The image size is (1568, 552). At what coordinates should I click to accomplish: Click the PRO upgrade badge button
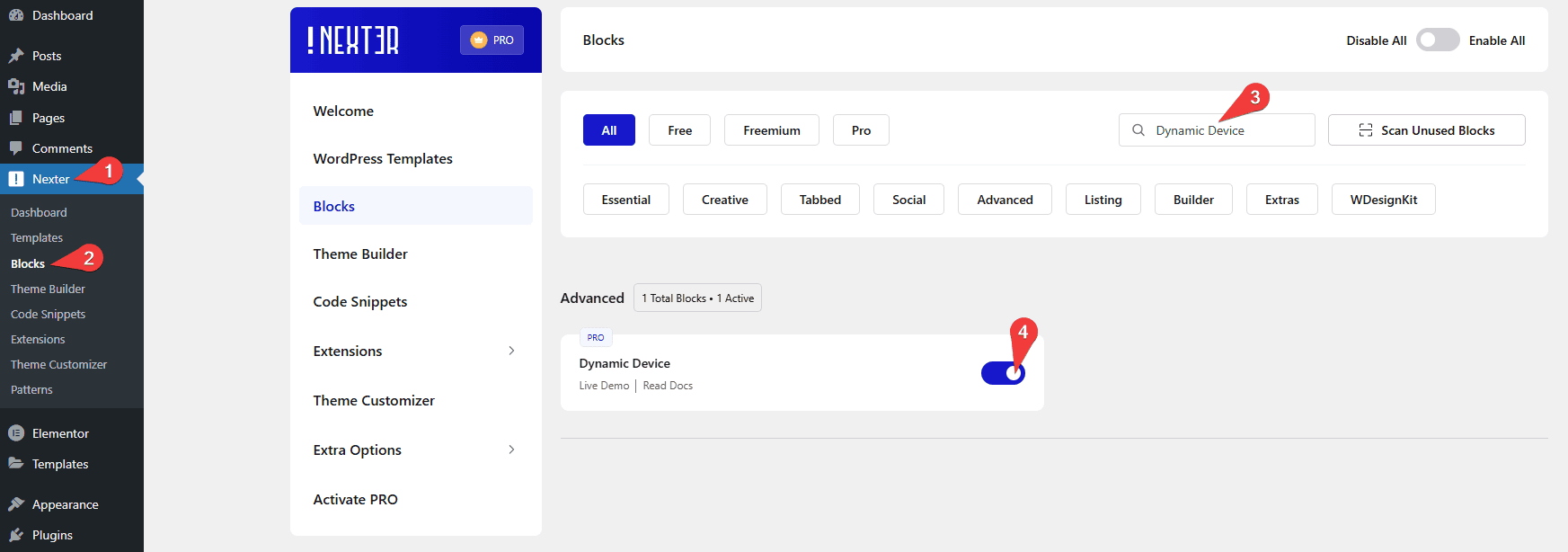click(492, 40)
